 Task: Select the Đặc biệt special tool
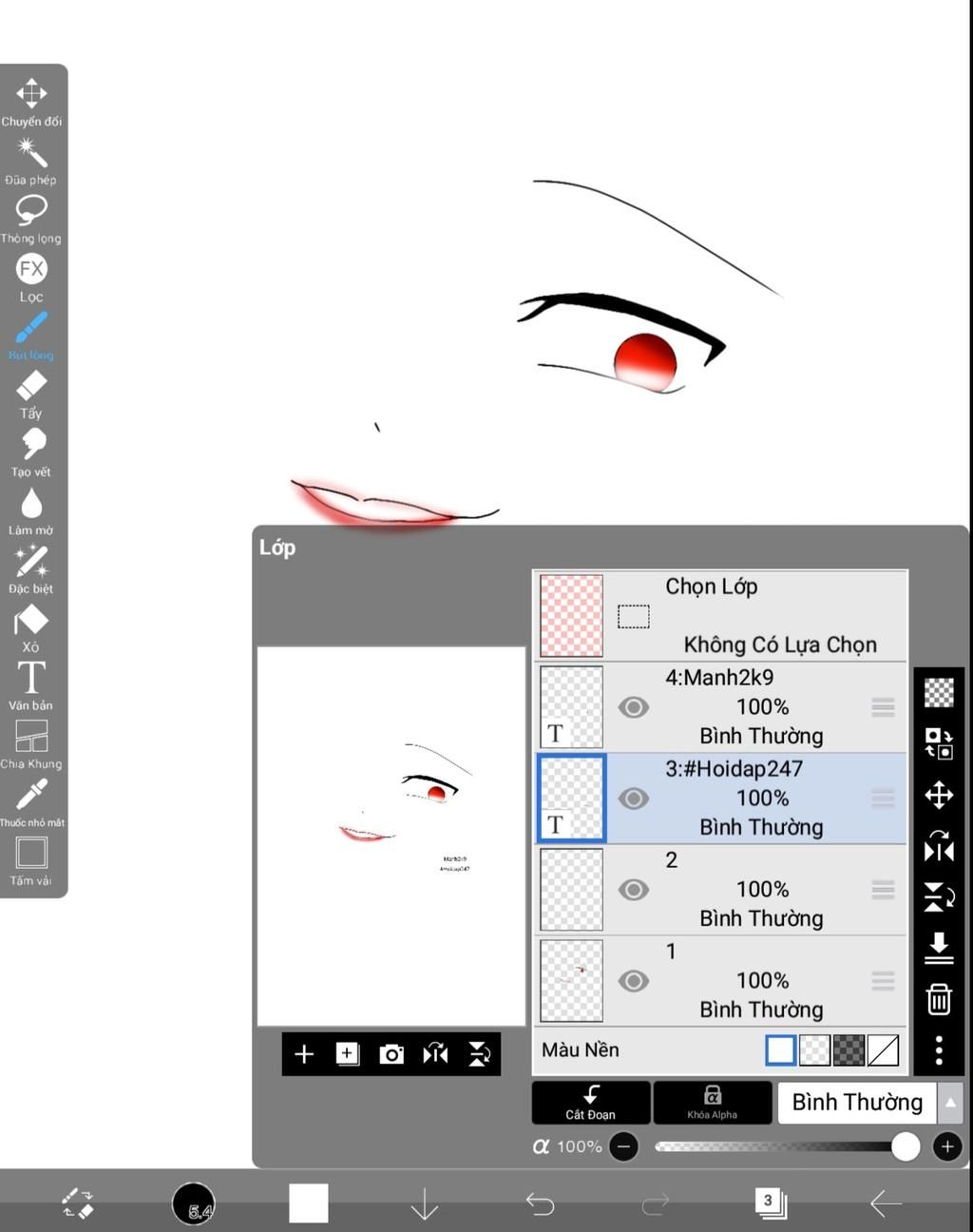[x=31, y=569]
